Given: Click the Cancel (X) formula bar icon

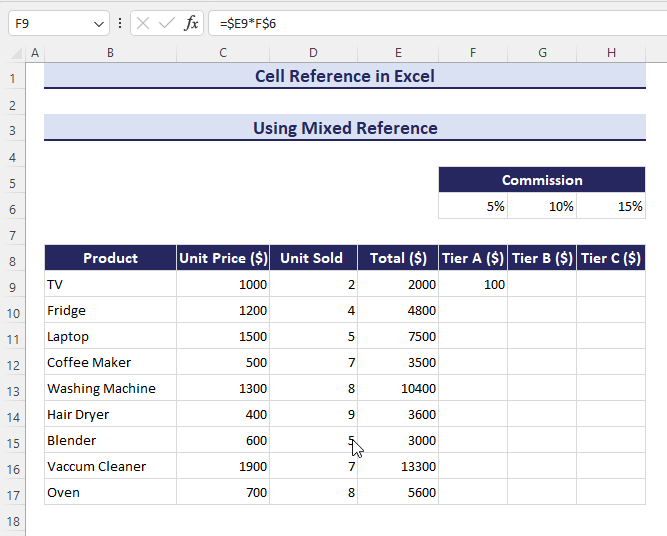Looking at the screenshot, I should click(143, 23).
